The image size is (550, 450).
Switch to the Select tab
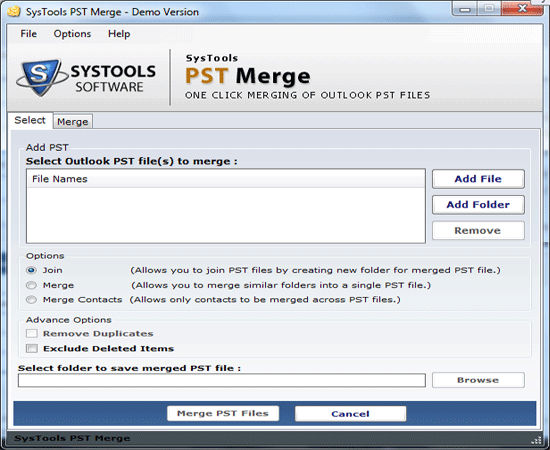point(30,120)
